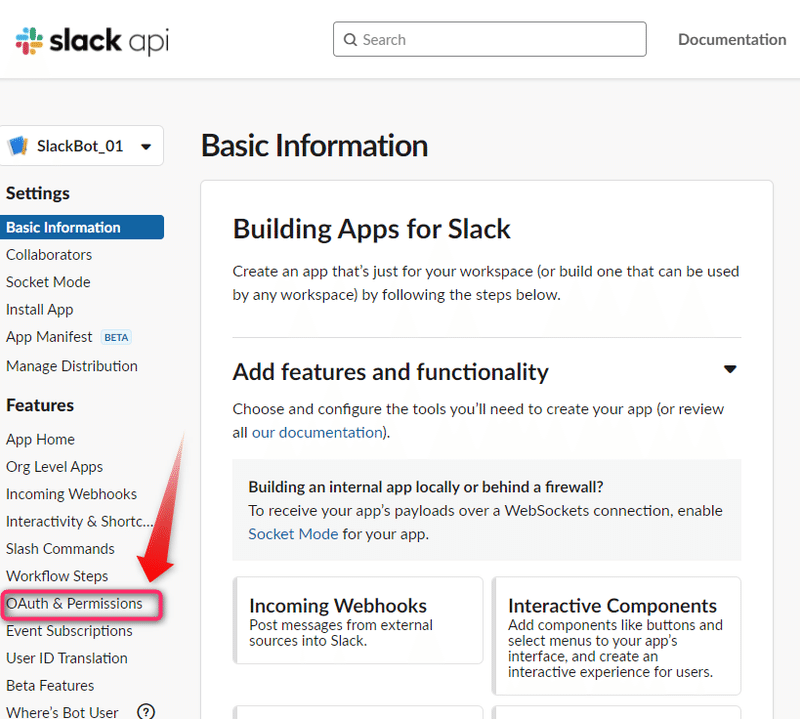Open the Documentation menu item

pos(732,39)
